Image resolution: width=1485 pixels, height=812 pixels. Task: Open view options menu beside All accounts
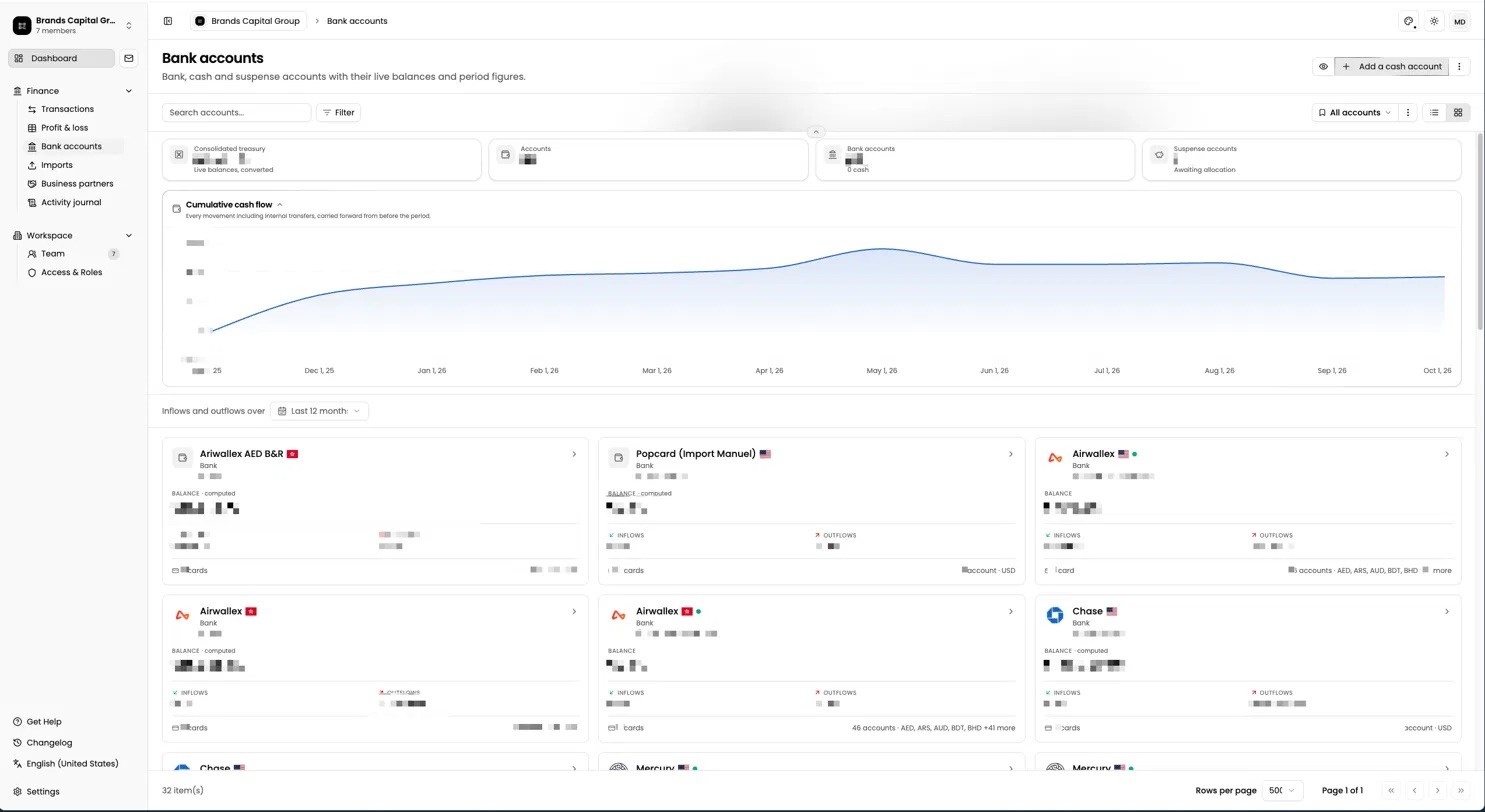[x=1408, y=113]
